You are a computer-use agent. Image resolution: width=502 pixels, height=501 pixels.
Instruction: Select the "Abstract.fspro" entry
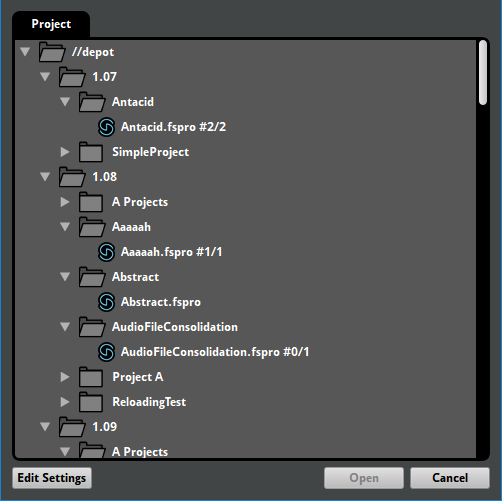click(161, 302)
